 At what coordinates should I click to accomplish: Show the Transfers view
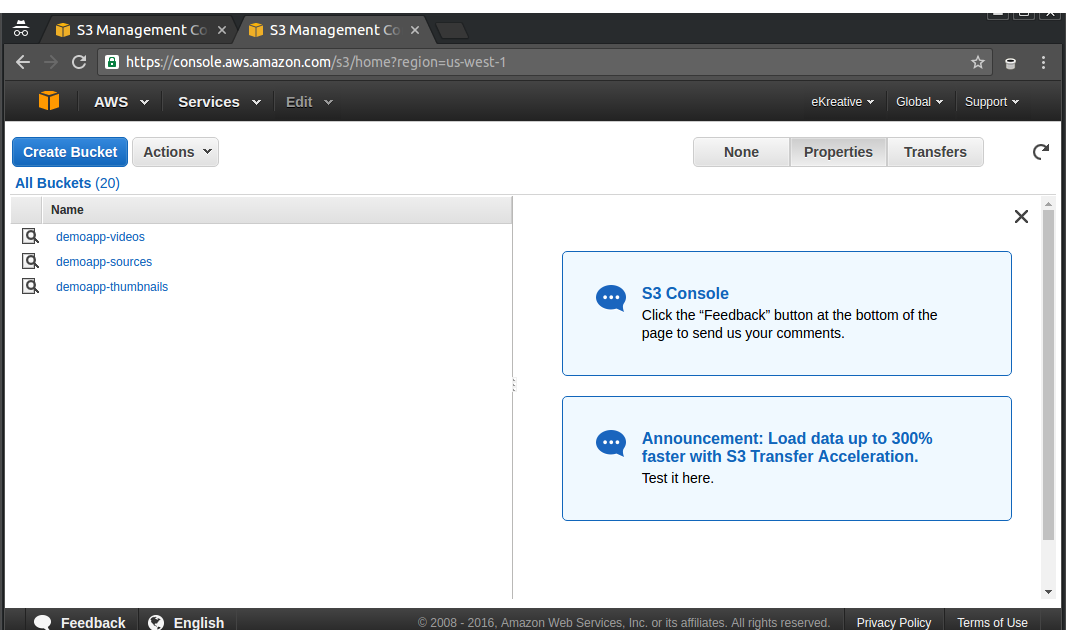pyautogui.click(x=935, y=152)
